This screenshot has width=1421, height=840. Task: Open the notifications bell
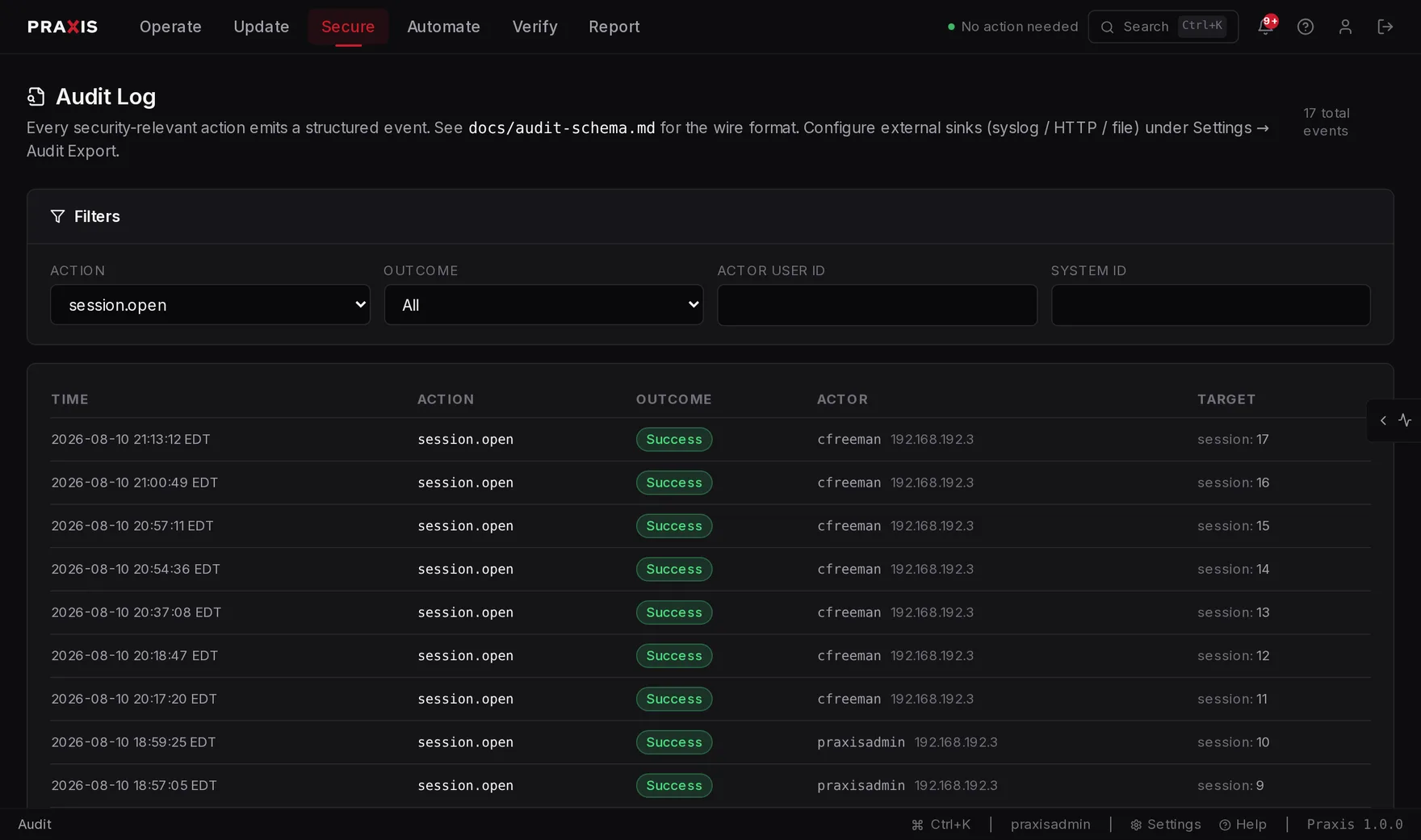pos(1265,27)
